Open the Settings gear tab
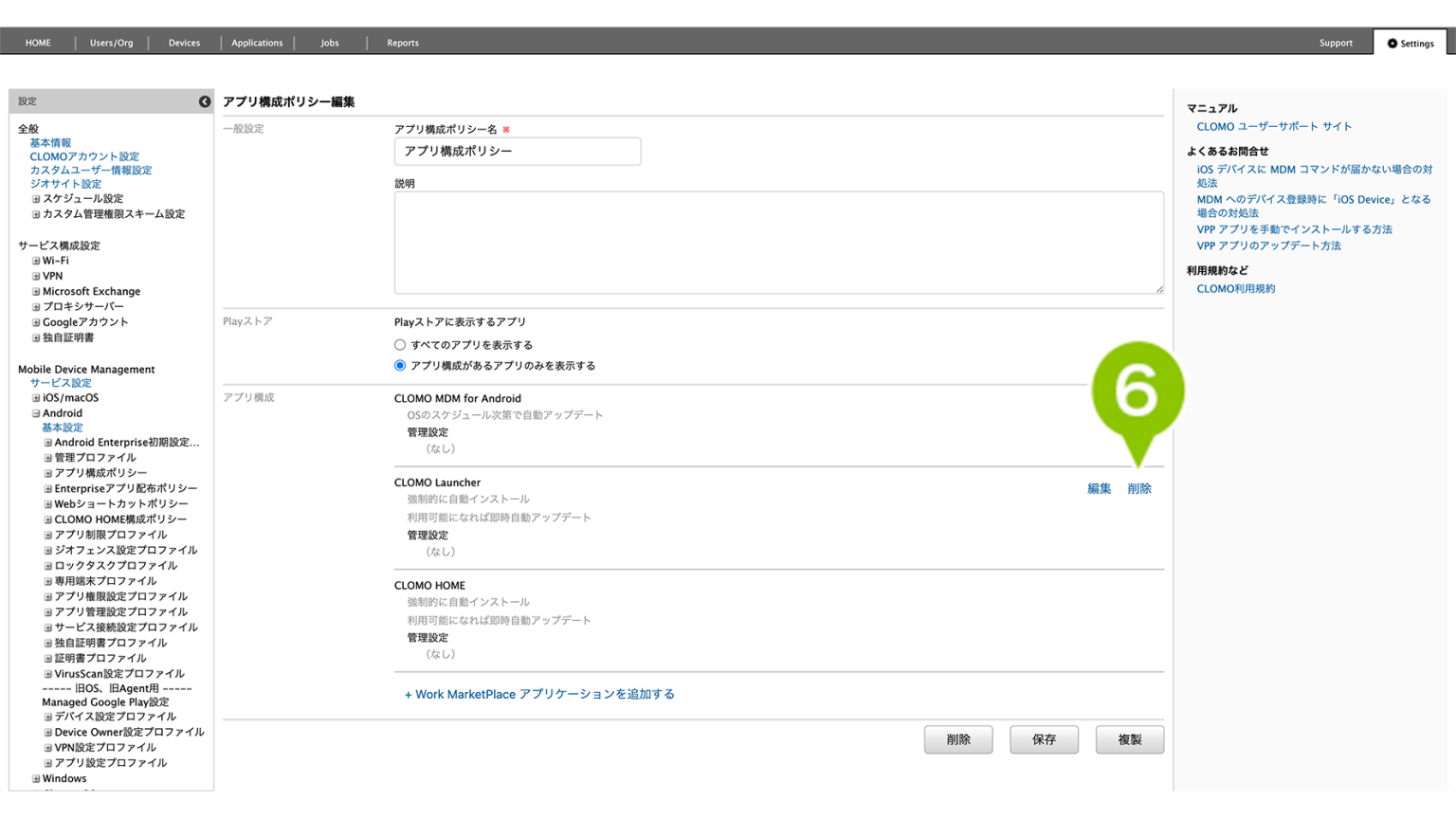 pyautogui.click(x=1410, y=43)
